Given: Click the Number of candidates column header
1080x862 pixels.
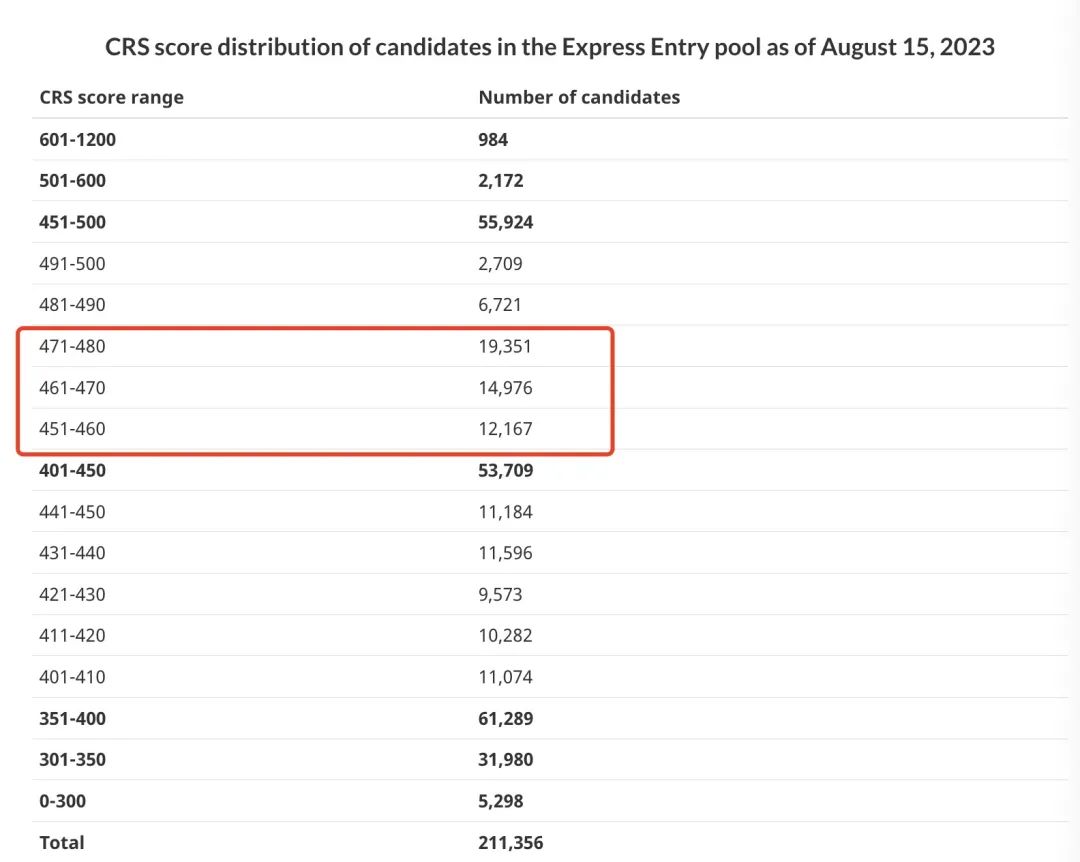Looking at the screenshot, I should [579, 97].
